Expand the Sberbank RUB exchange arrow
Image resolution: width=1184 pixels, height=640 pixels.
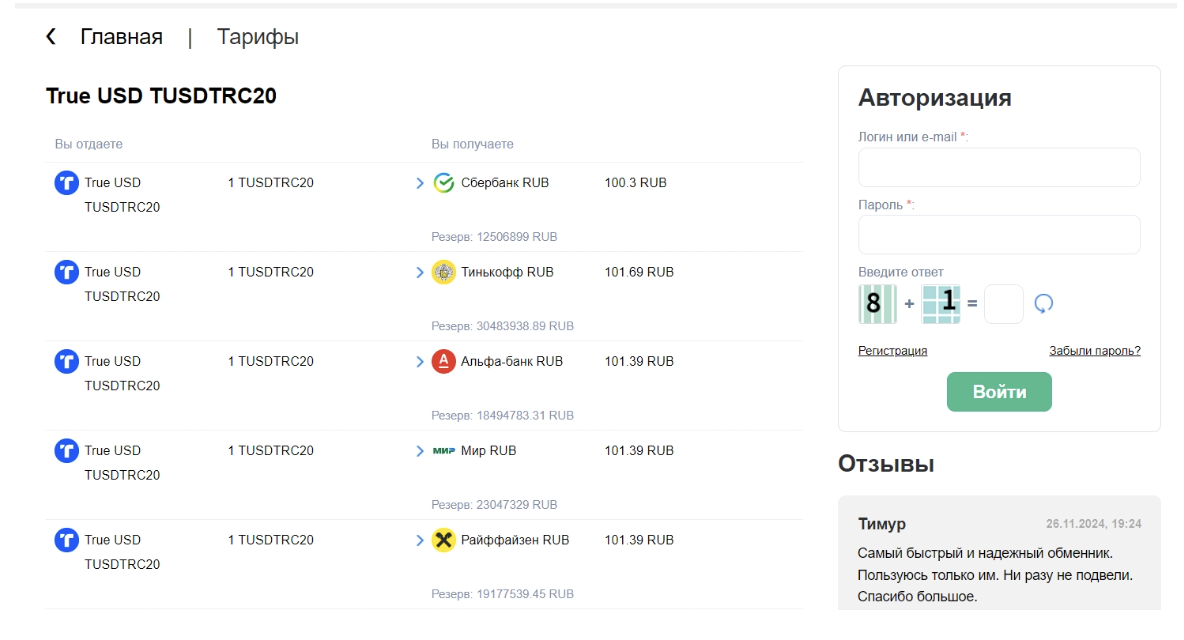(x=420, y=184)
